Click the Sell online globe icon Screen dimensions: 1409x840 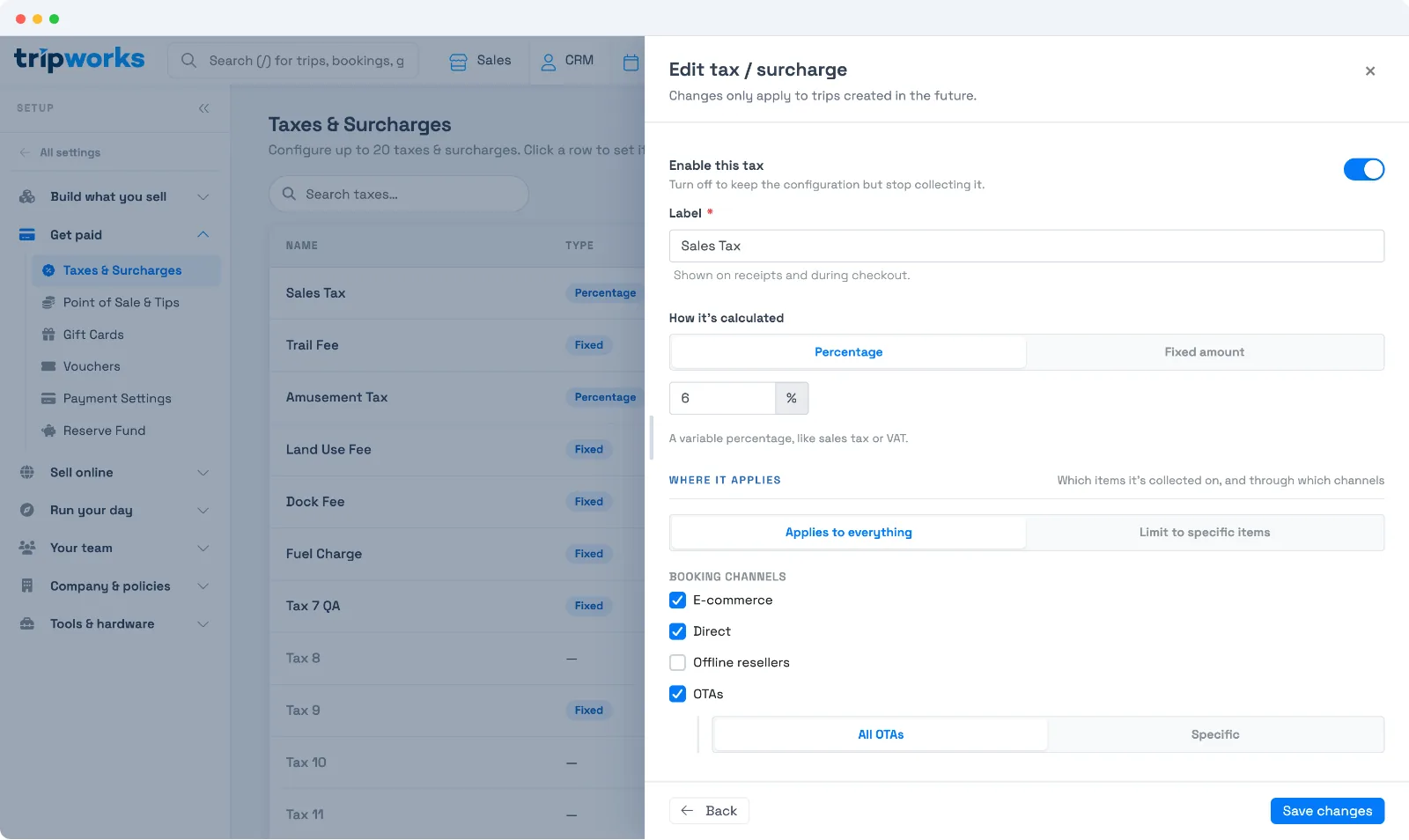pyautogui.click(x=27, y=473)
